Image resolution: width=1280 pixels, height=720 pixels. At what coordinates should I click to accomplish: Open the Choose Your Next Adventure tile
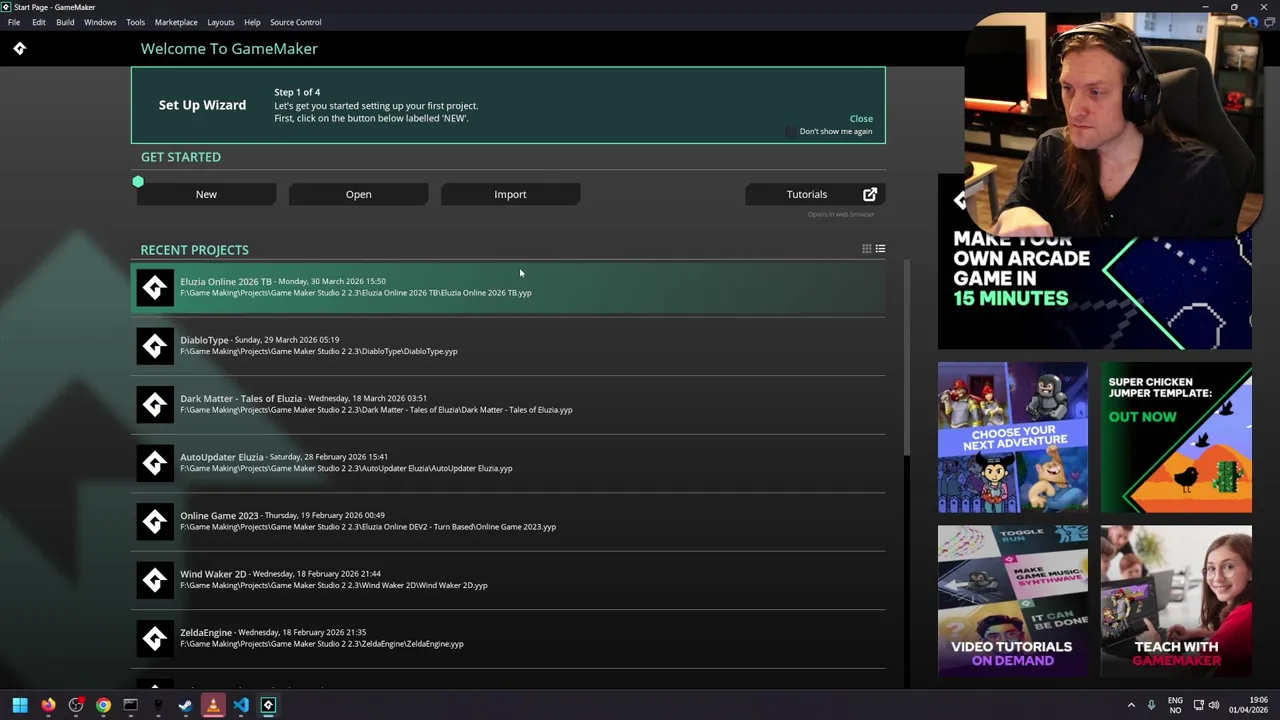tap(1013, 438)
